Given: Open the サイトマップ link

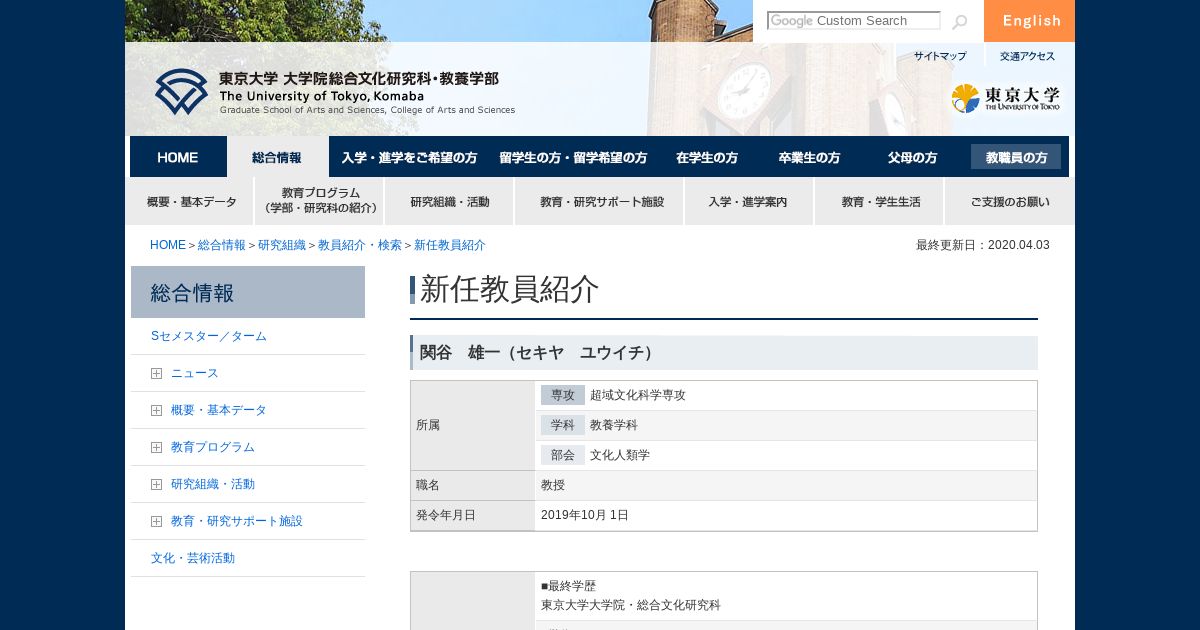Looking at the screenshot, I should tap(940, 56).
